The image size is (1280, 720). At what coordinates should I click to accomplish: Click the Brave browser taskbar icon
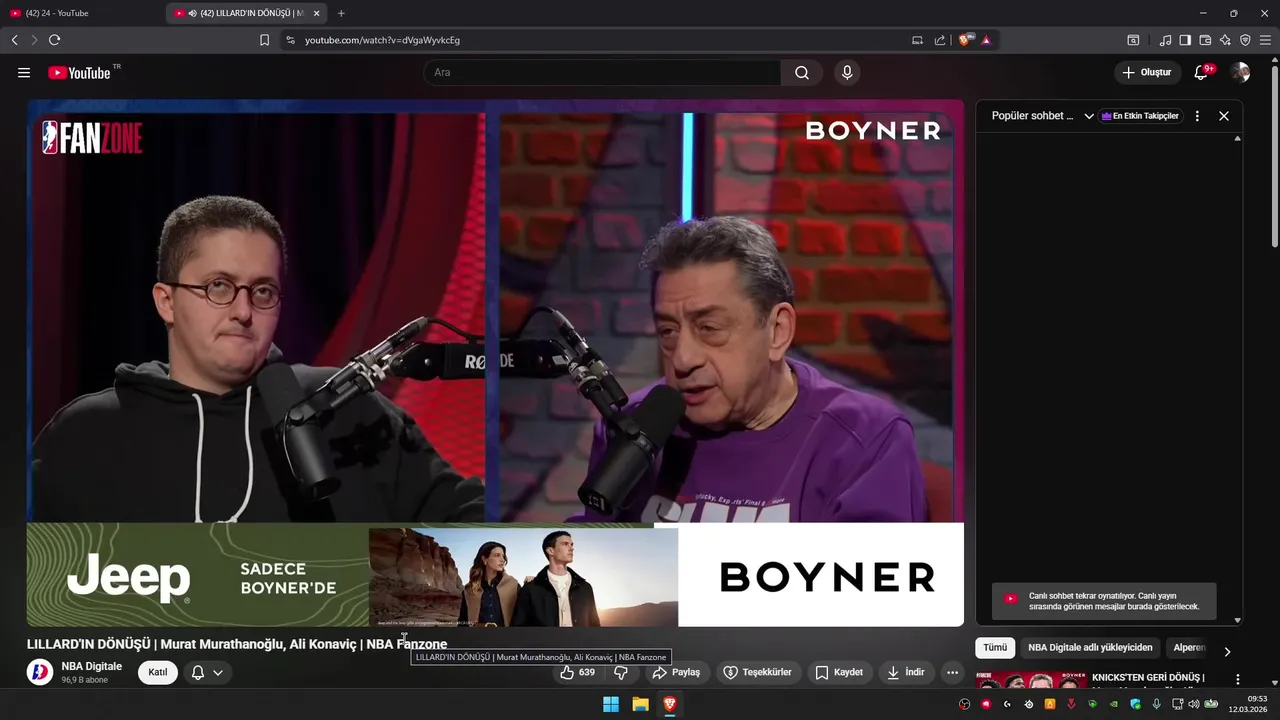pyautogui.click(x=669, y=704)
